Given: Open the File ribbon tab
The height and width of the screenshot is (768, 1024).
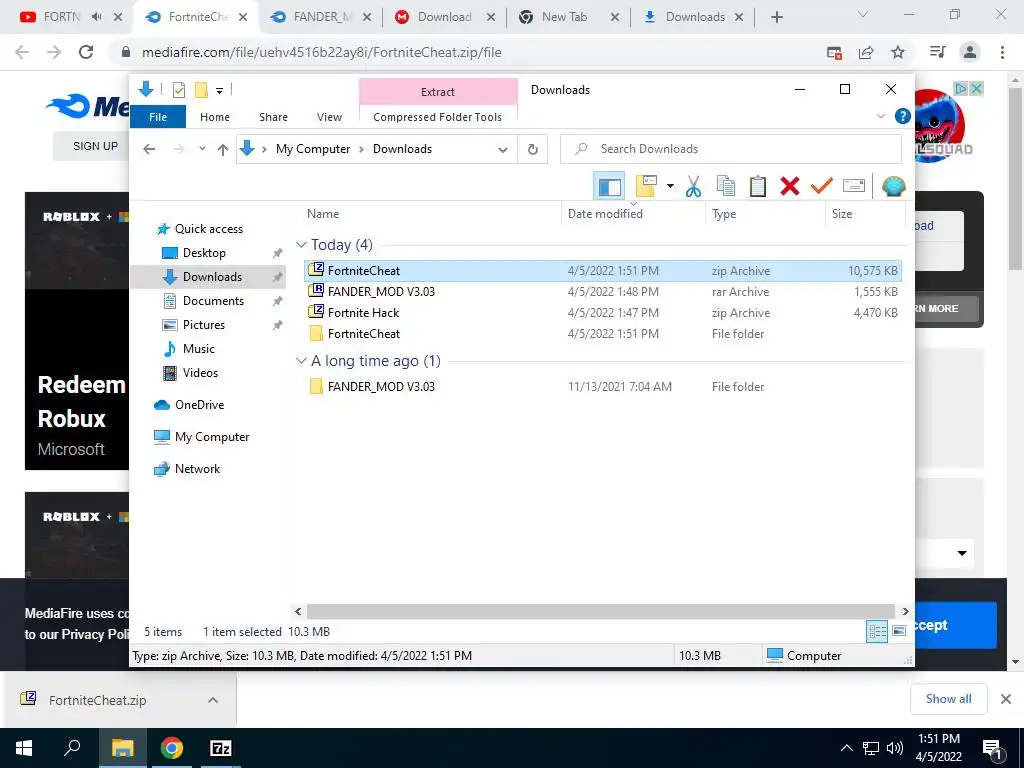Looking at the screenshot, I should coord(158,117).
